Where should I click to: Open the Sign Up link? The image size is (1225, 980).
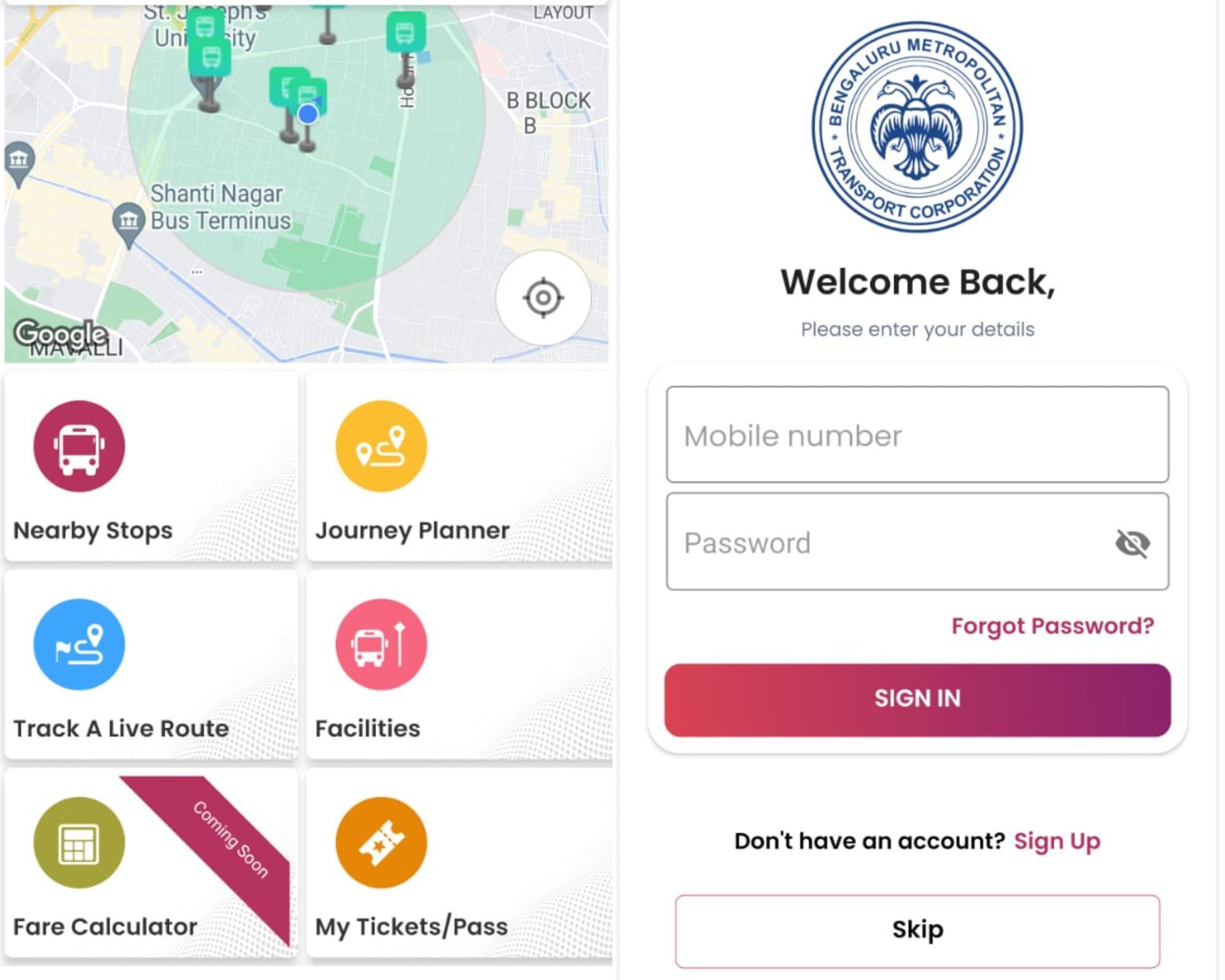click(1057, 842)
